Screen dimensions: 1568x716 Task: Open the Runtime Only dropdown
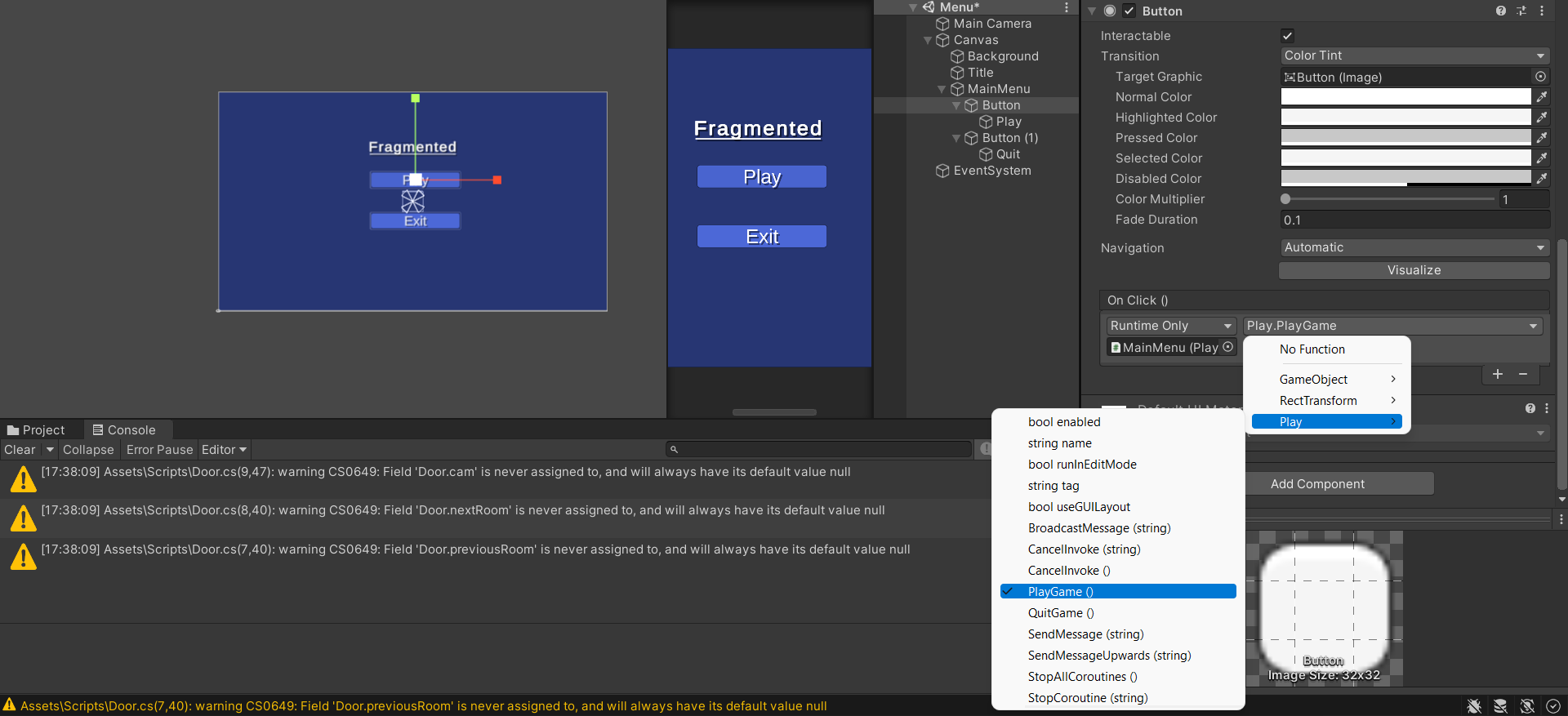tap(1170, 326)
